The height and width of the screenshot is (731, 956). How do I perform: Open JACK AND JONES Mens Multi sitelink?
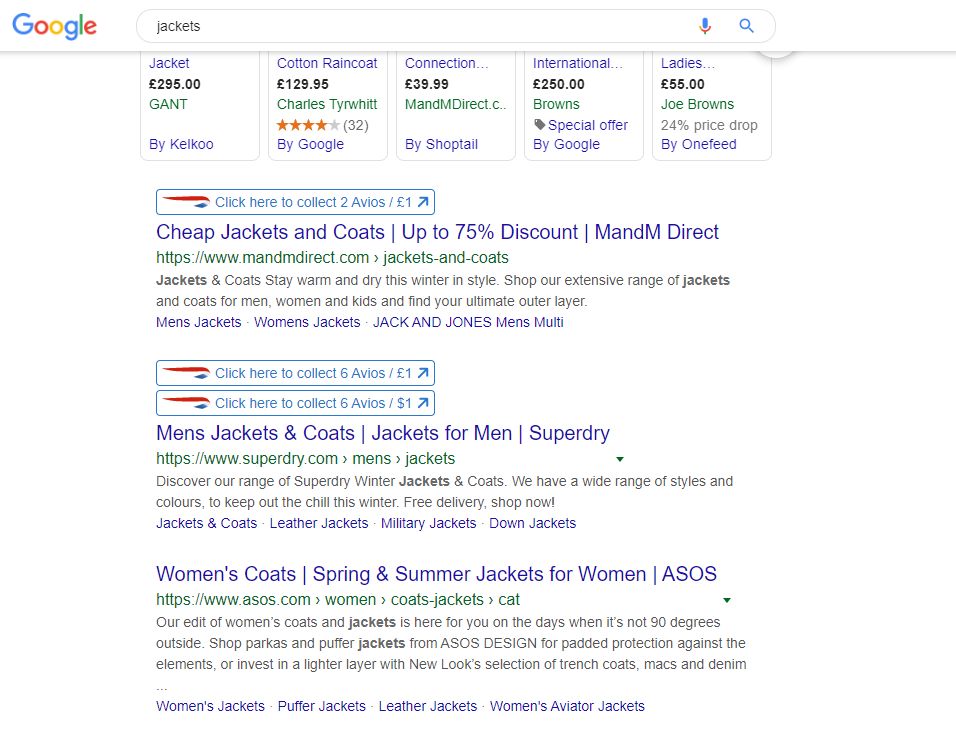[x=468, y=323]
